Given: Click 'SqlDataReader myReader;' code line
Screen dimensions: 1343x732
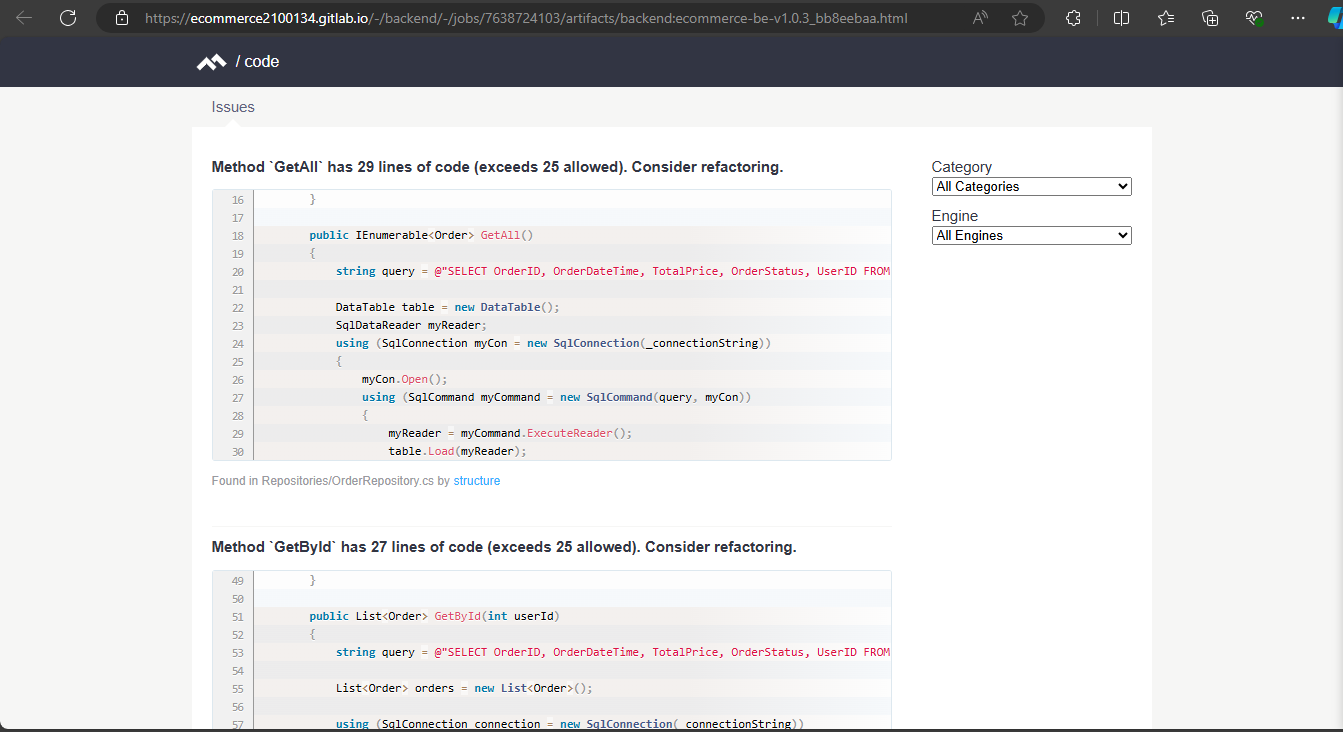Looking at the screenshot, I should 411,325.
